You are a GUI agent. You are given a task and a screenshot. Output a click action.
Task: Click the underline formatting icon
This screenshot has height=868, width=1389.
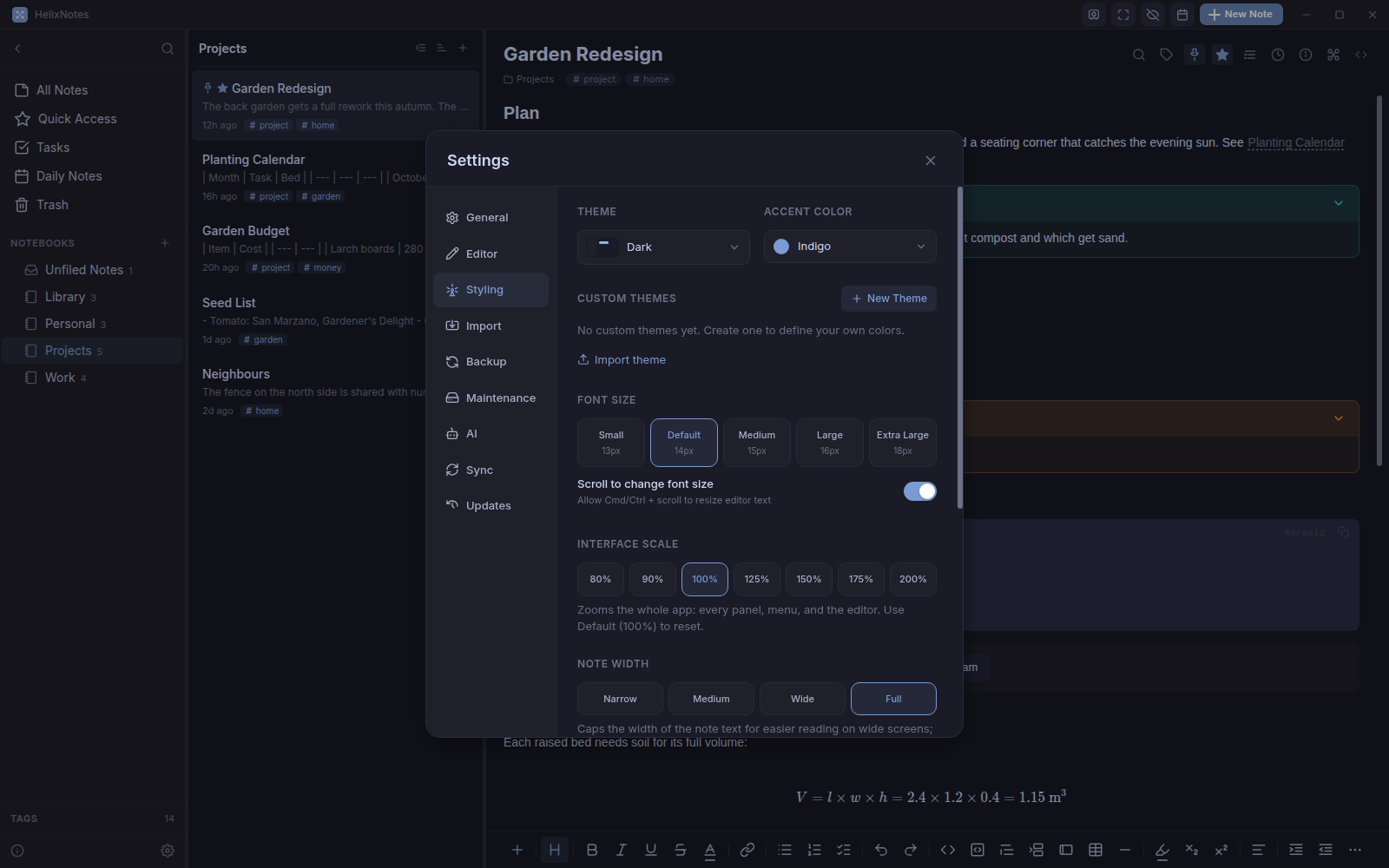pyautogui.click(x=651, y=850)
